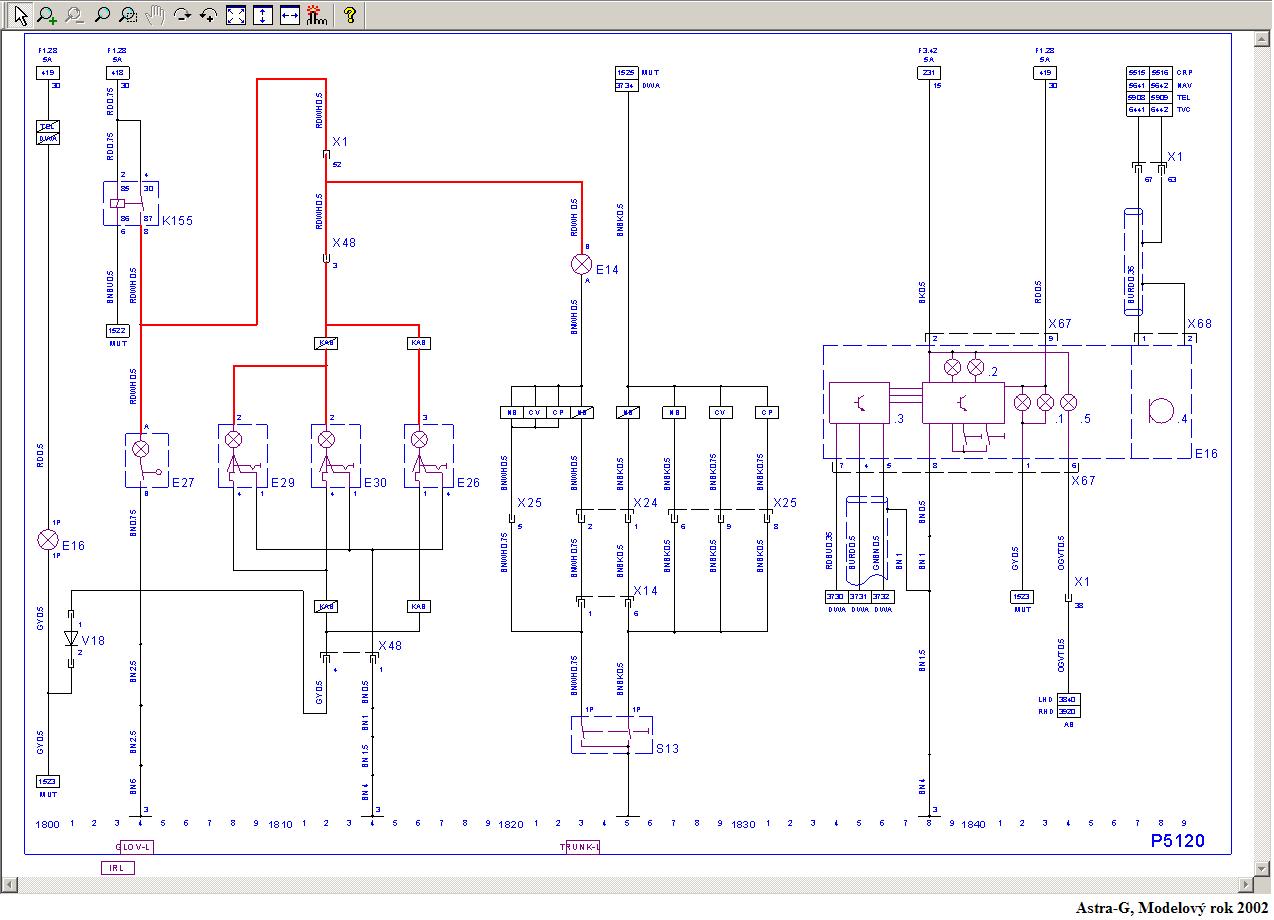
Task: Fit the whole diagram to the window
Action: click(236, 15)
